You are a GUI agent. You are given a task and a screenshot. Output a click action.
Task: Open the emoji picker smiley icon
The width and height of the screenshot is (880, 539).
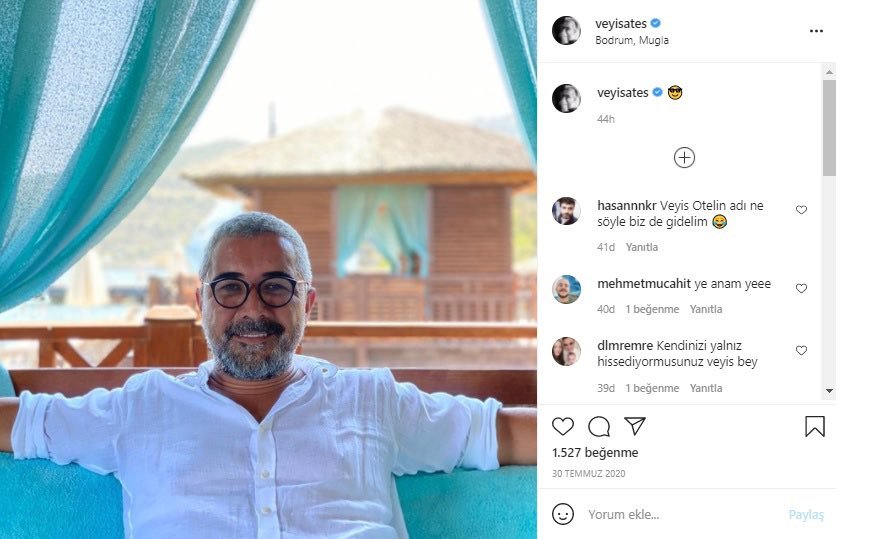[563, 514]
